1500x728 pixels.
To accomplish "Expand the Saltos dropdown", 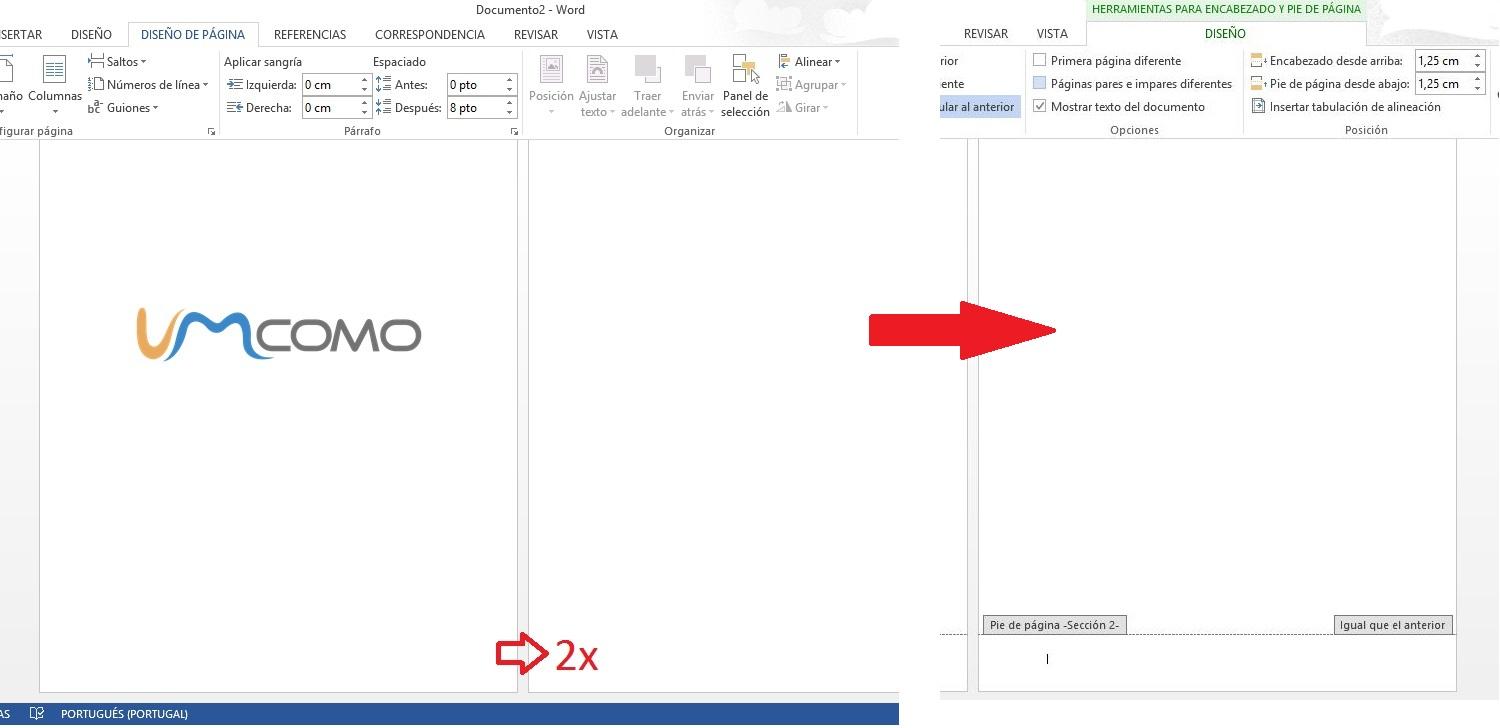I will coord(118,62).
